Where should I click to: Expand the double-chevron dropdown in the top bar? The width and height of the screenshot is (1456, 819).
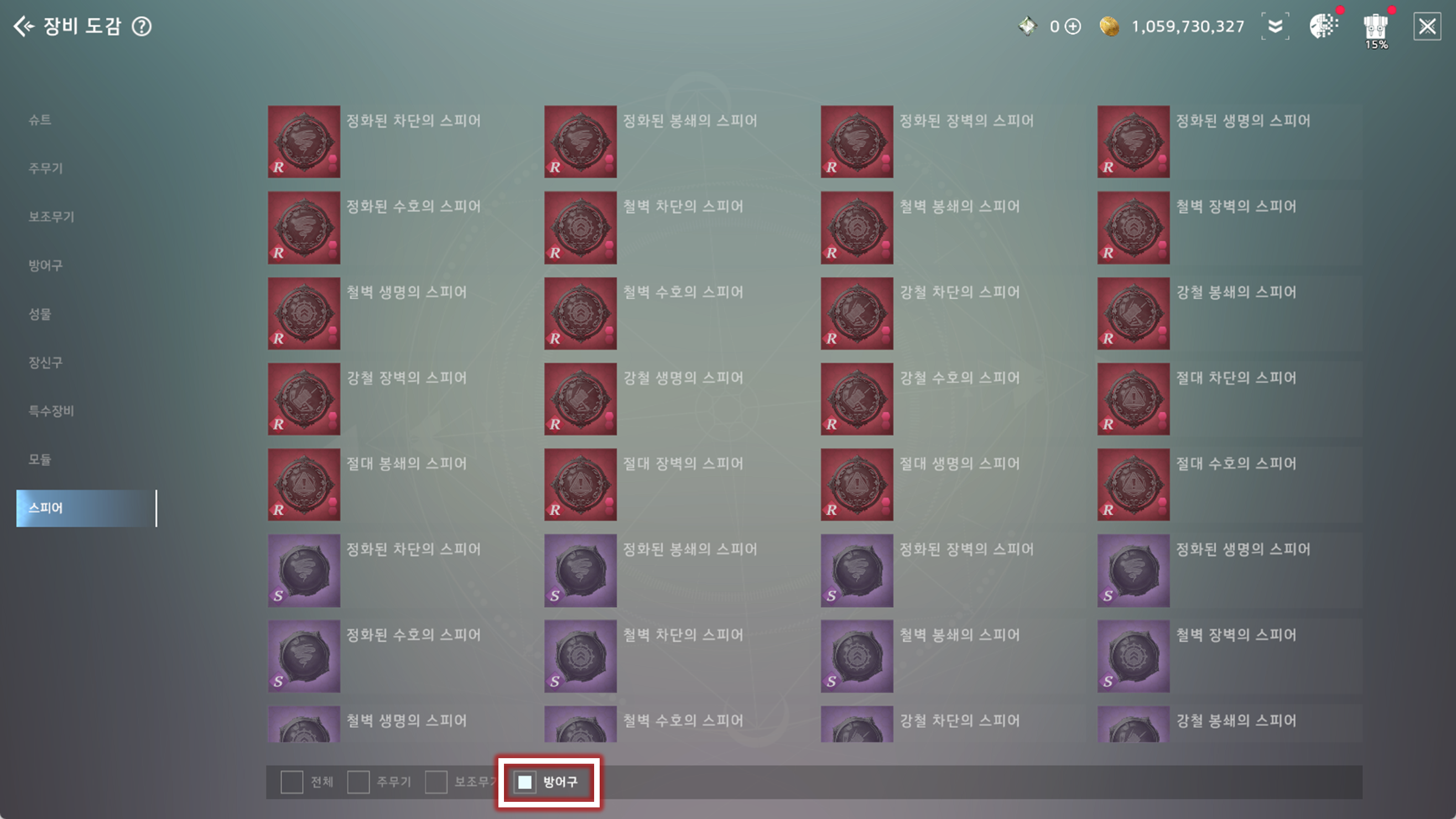(x=1275, y=27)
